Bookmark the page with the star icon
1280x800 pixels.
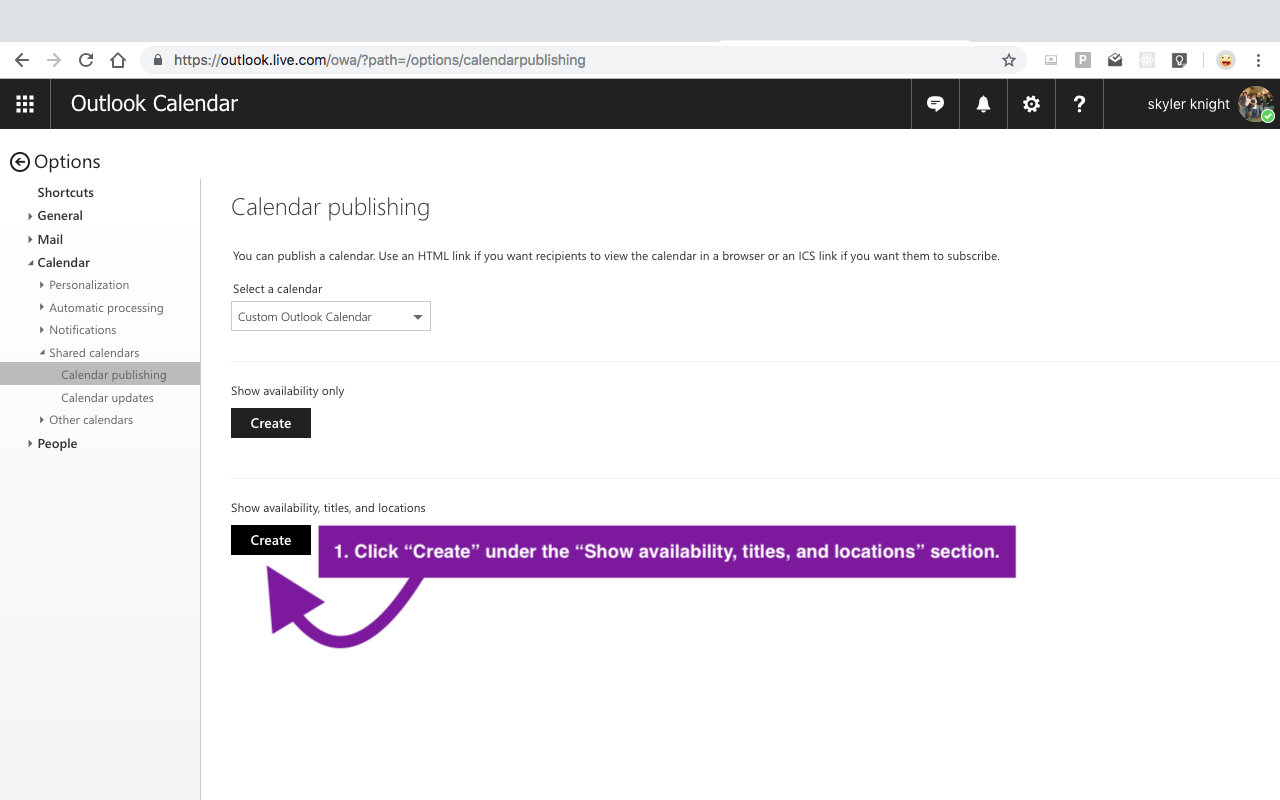[1009, 60]
